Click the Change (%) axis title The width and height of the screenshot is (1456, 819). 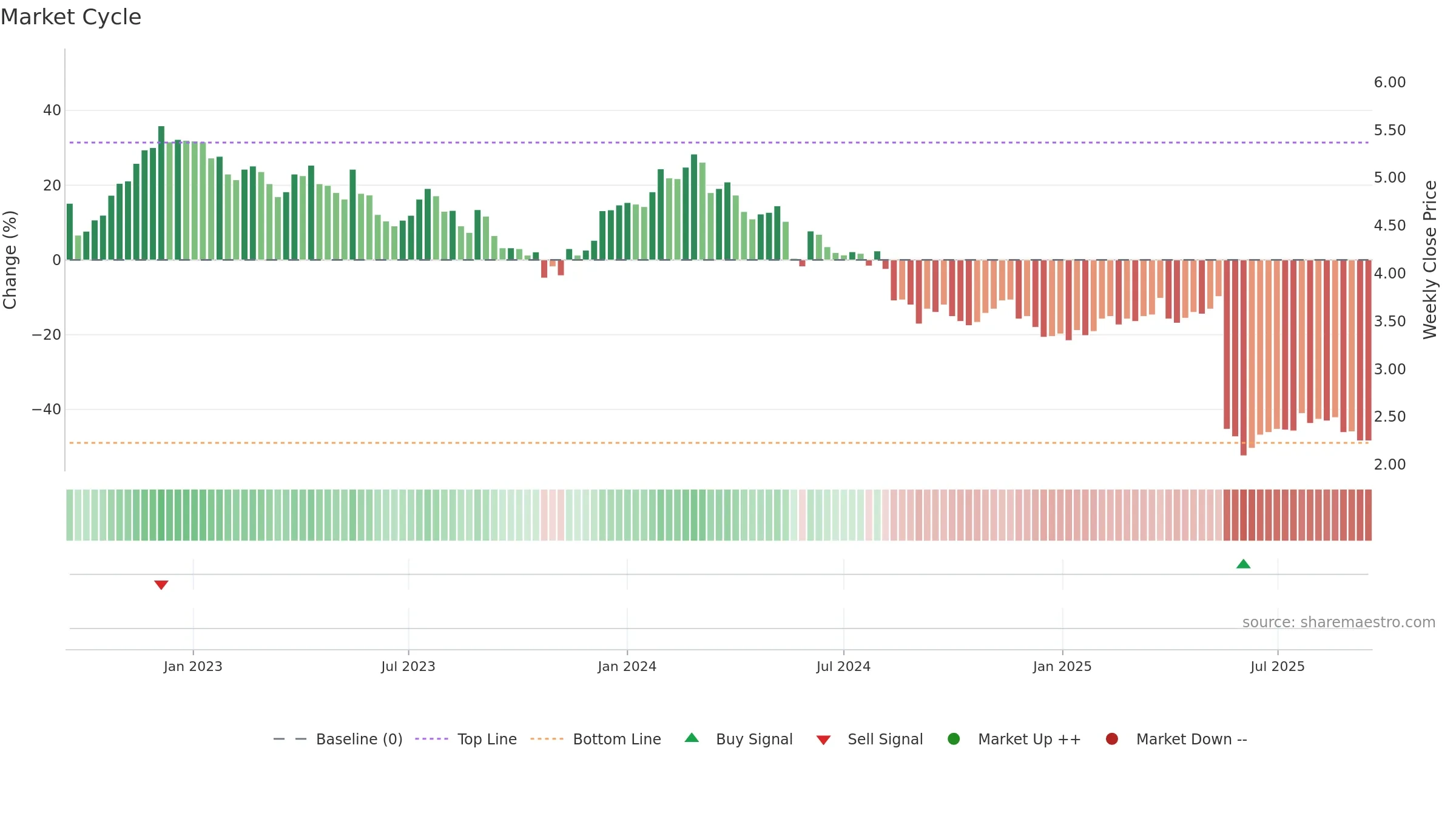(x=10, y=260)
